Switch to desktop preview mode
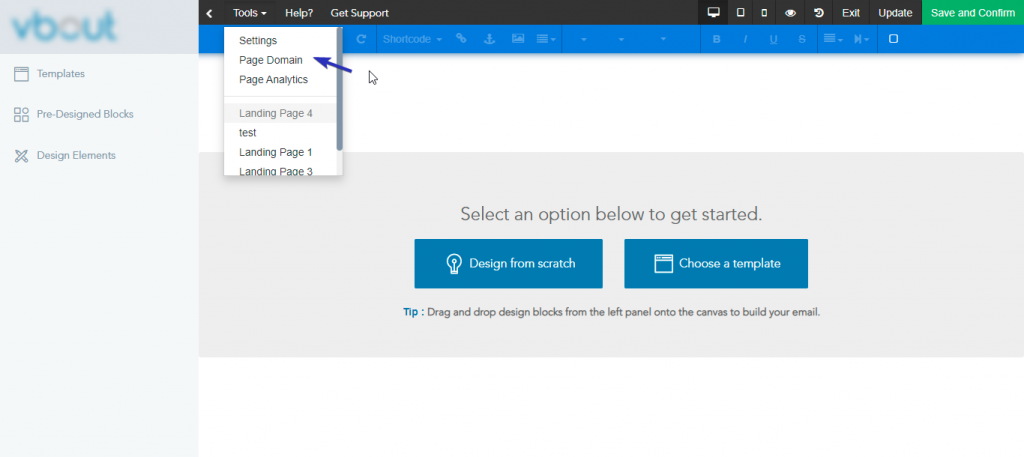This screenshot has width=1024, height=457. click(x=713, y=13)
